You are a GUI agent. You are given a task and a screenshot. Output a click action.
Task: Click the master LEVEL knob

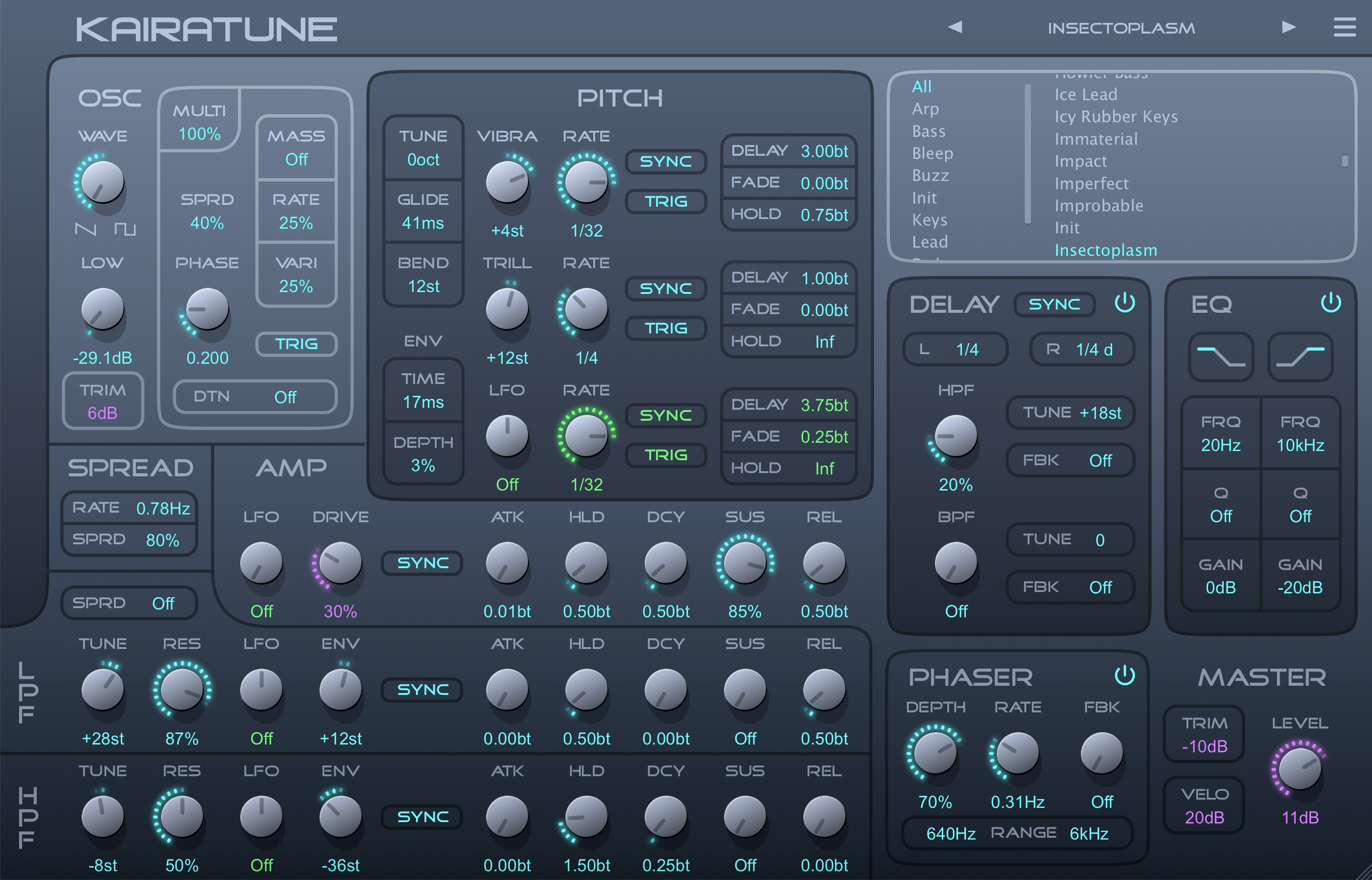pyautogui.click(x=1299, y=768)
